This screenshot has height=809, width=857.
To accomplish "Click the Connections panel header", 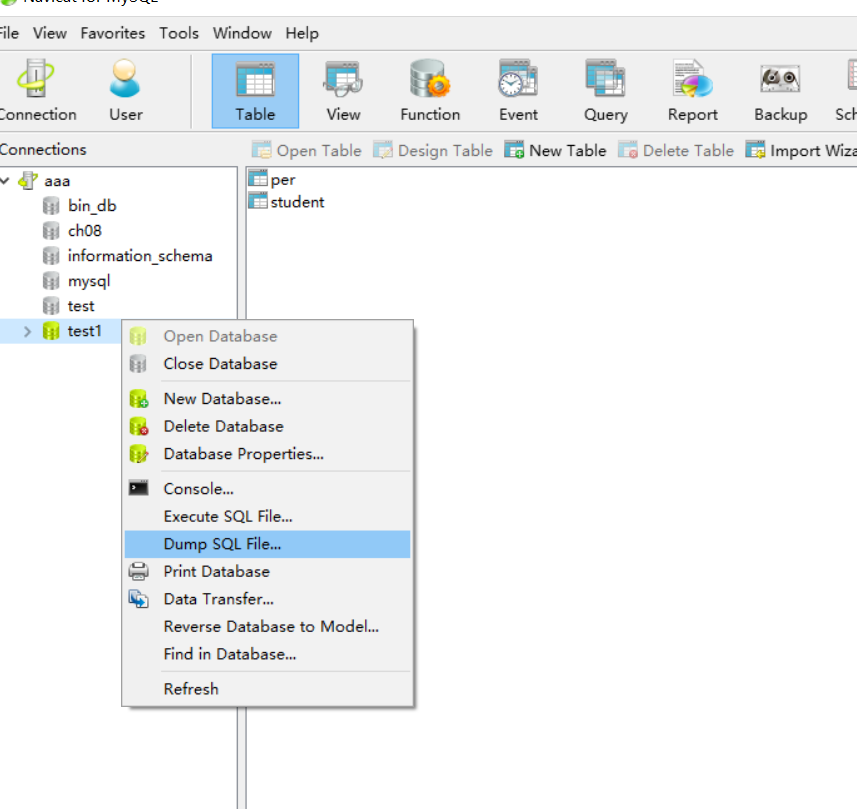I will [x=43, y=150].
